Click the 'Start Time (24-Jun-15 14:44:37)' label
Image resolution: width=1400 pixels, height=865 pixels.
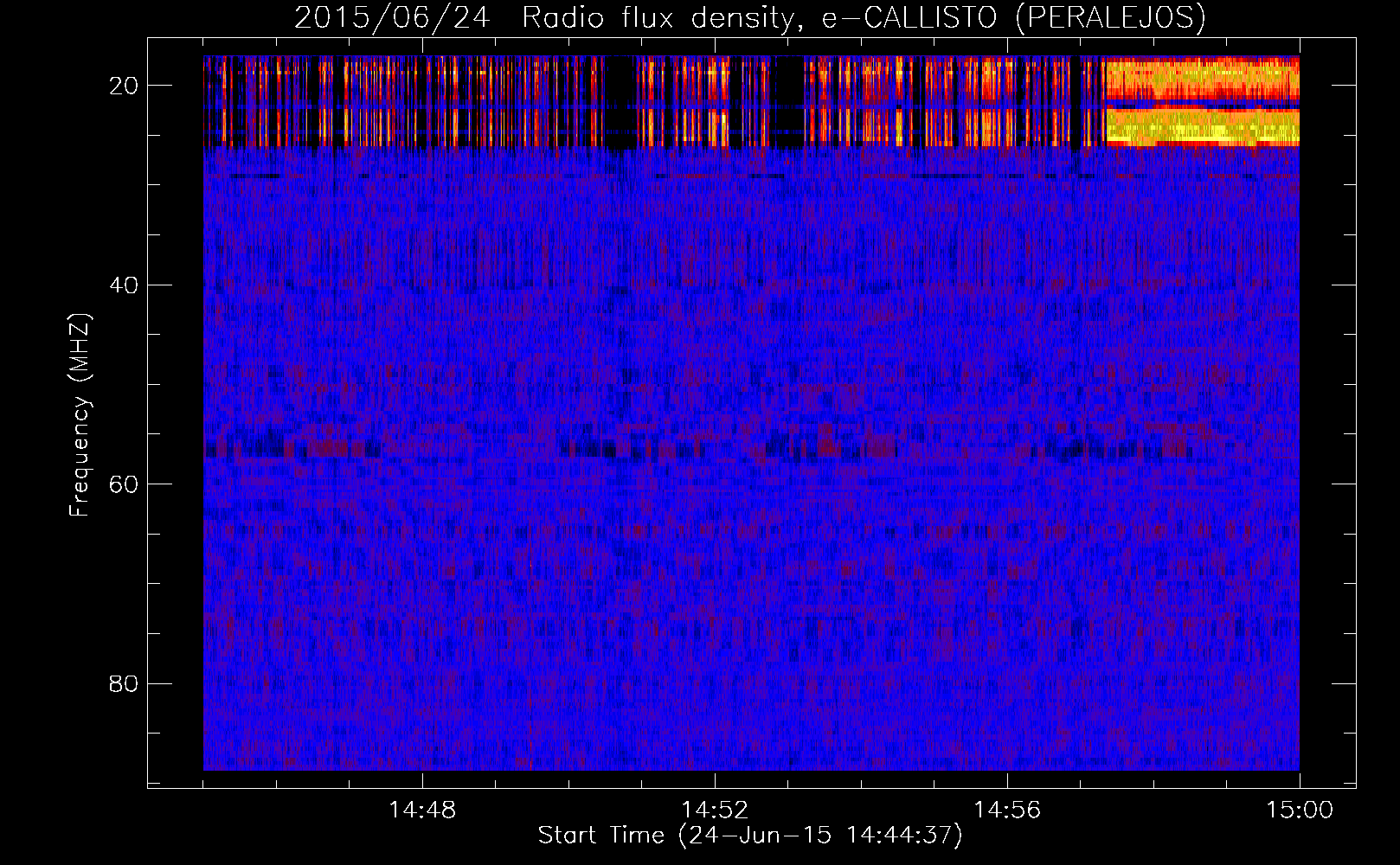750,836
